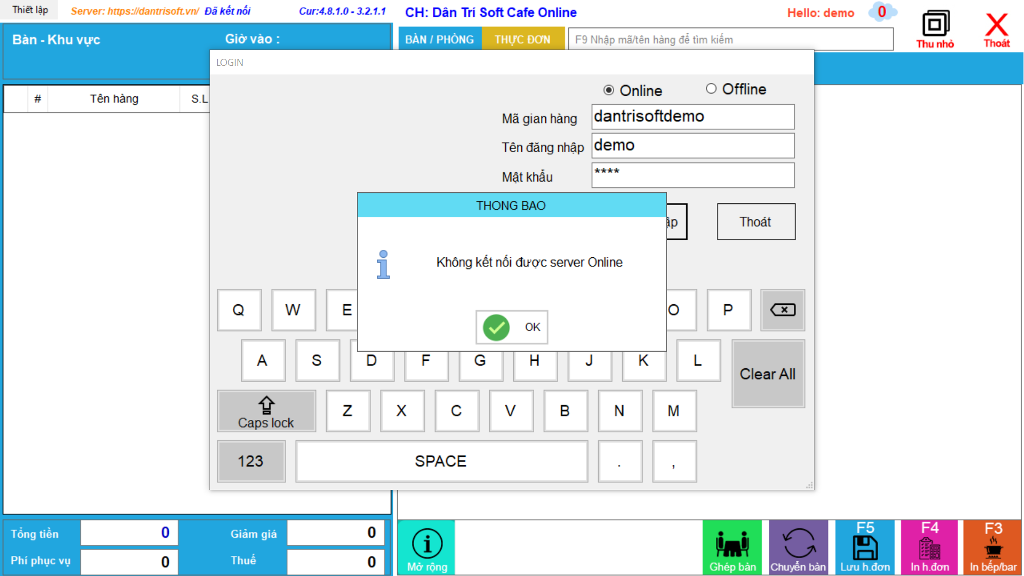
Task: Switch to the BÀN / PHÒNG tab
Action: (440, 39)
